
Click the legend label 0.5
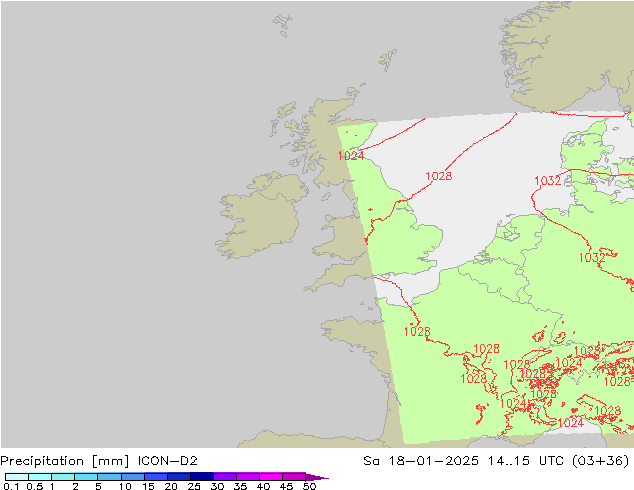[x=34, y=486]
